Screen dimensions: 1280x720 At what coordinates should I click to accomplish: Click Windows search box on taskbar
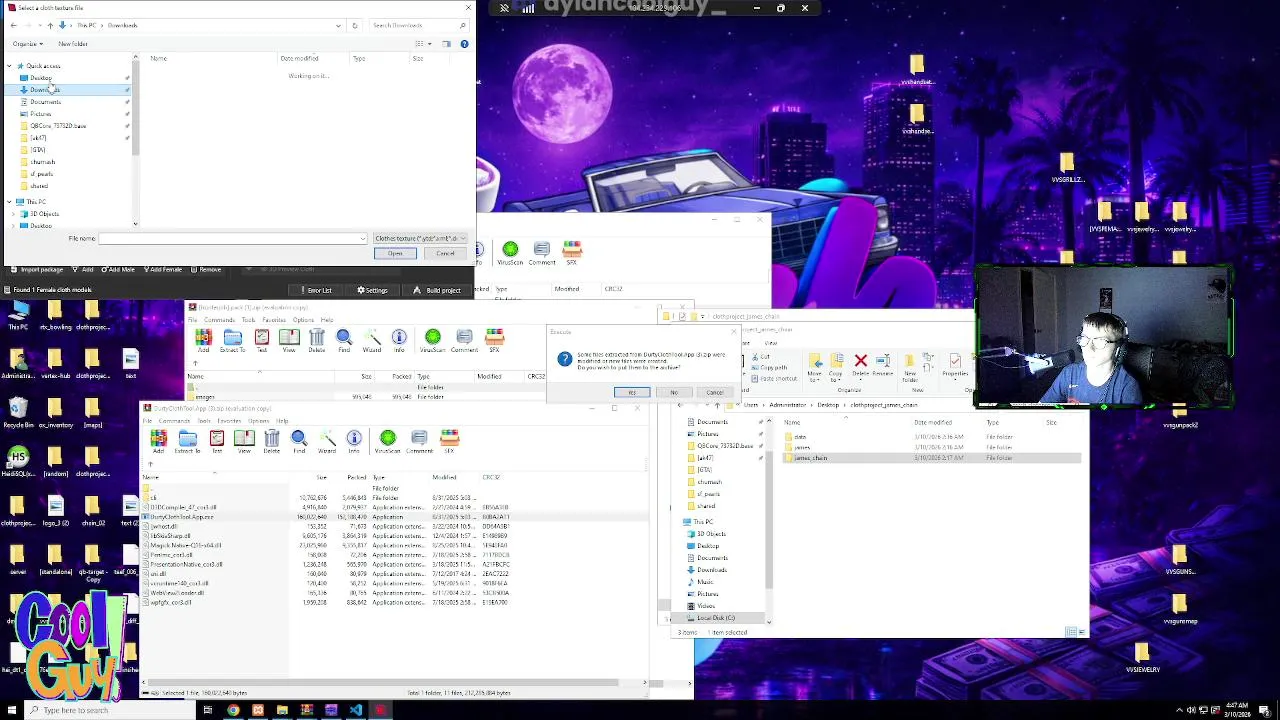tap(110, 710)
